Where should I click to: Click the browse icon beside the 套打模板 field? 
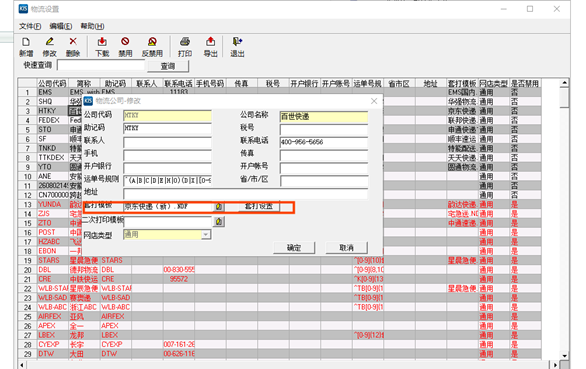(x=219, y=206)
